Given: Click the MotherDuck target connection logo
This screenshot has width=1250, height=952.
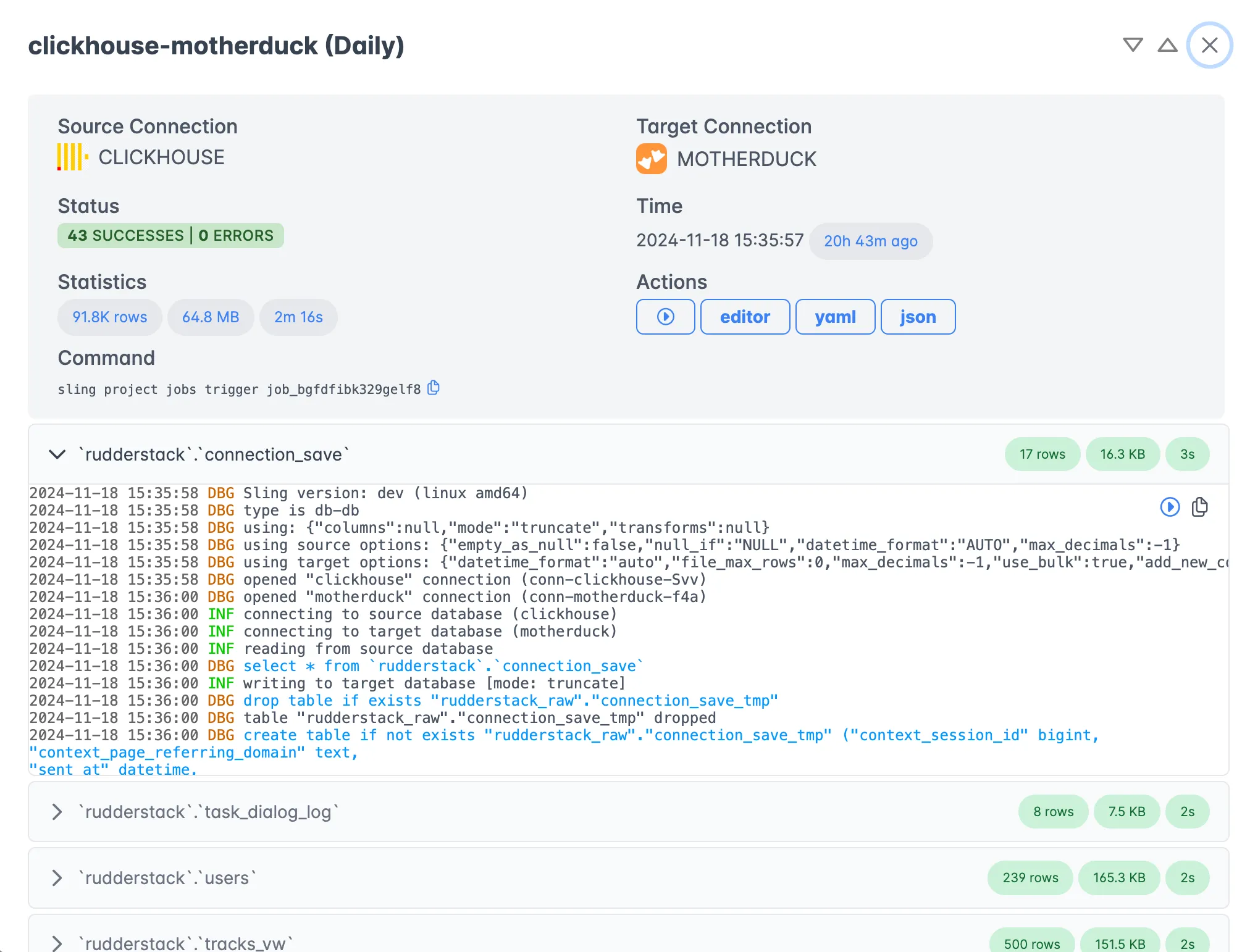Looking at the screenshot, I should tap(652, 159).
